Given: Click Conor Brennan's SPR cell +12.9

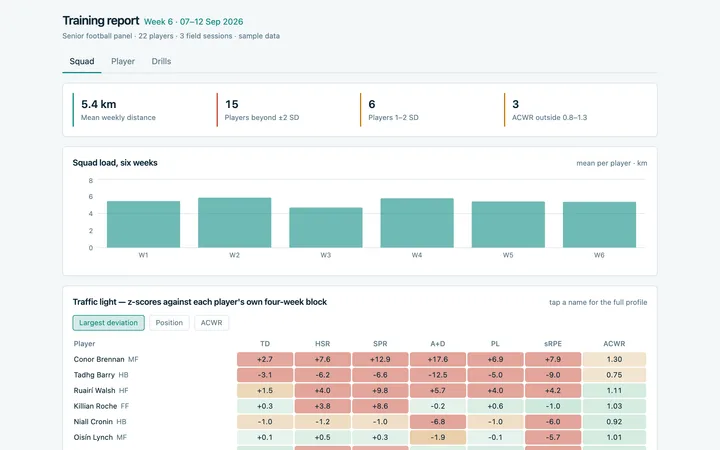Looking at the screenshot, I should [x=380, y=360].
